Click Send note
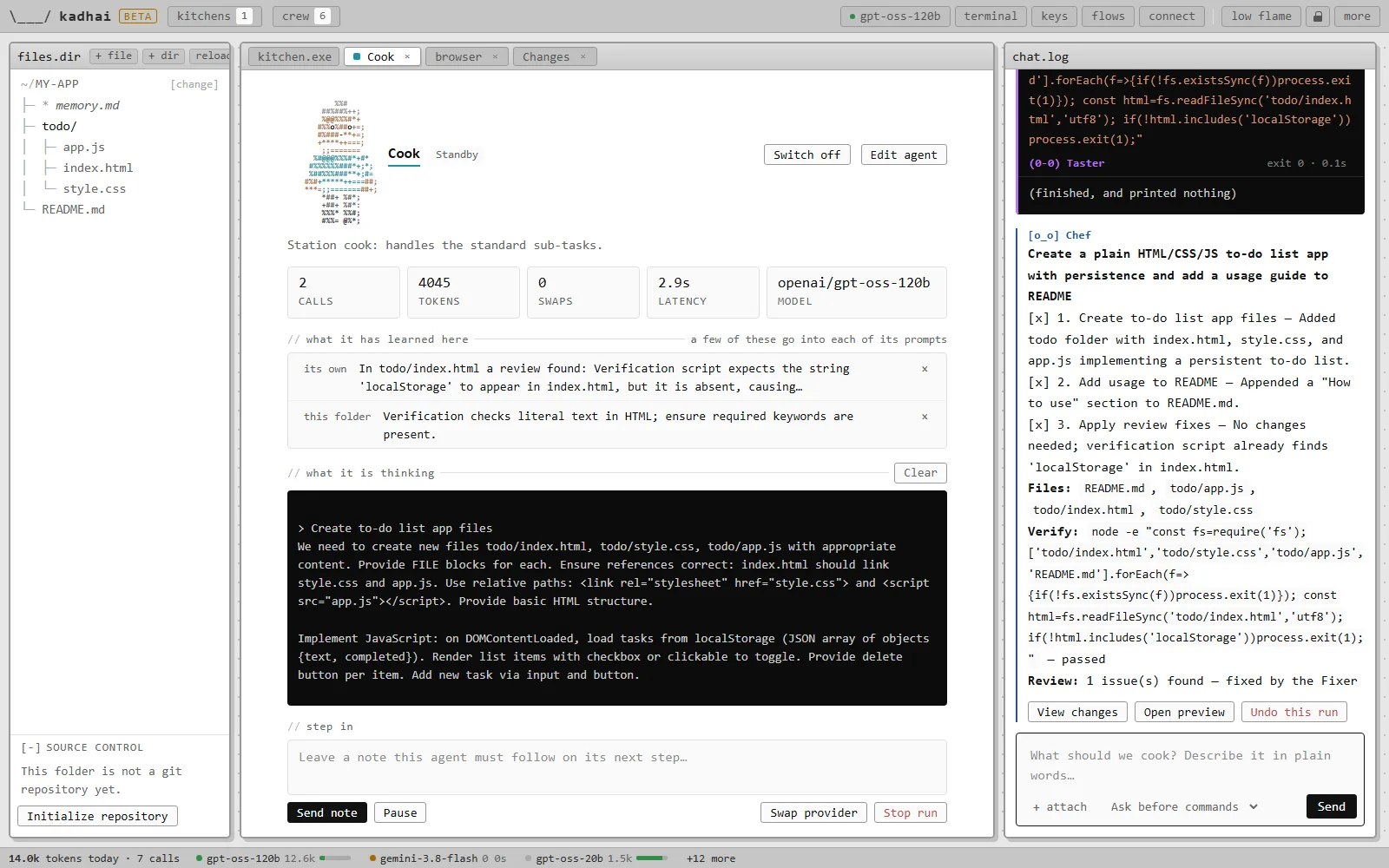 pos(326,813)
